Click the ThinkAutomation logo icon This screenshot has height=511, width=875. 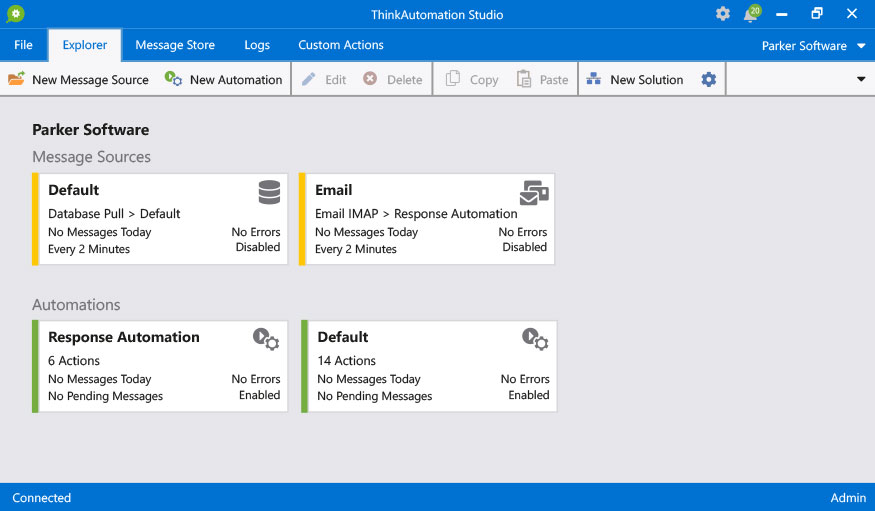coord(16,14)
